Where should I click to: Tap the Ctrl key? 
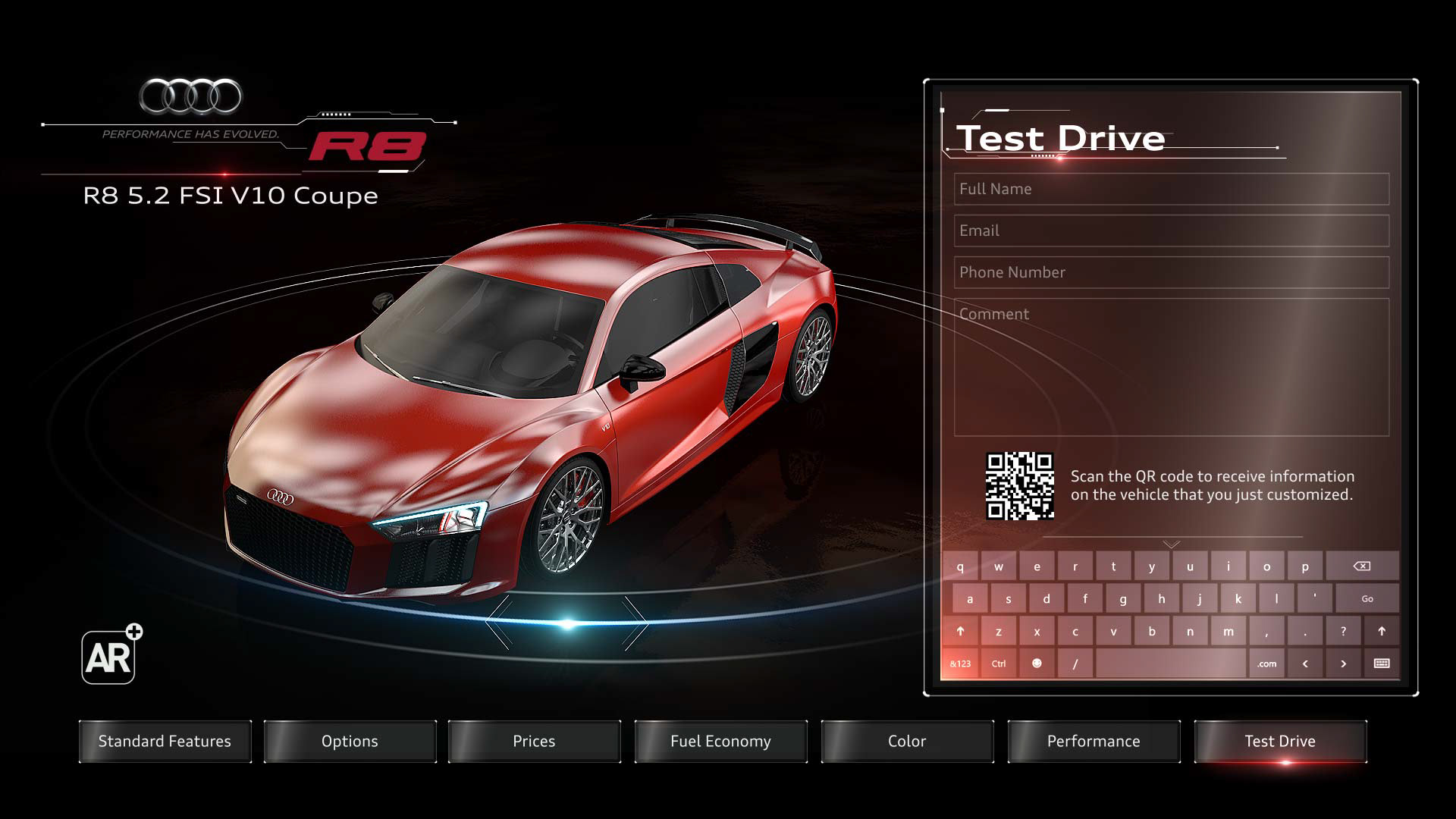(x=999, y=664)
